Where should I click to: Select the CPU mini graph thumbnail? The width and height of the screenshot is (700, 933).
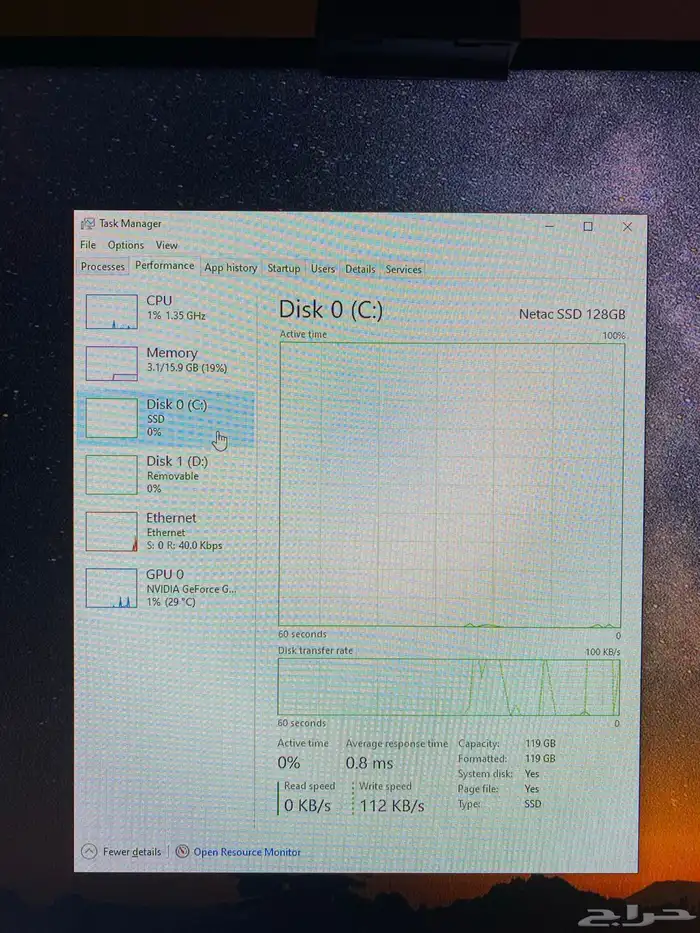111,311
